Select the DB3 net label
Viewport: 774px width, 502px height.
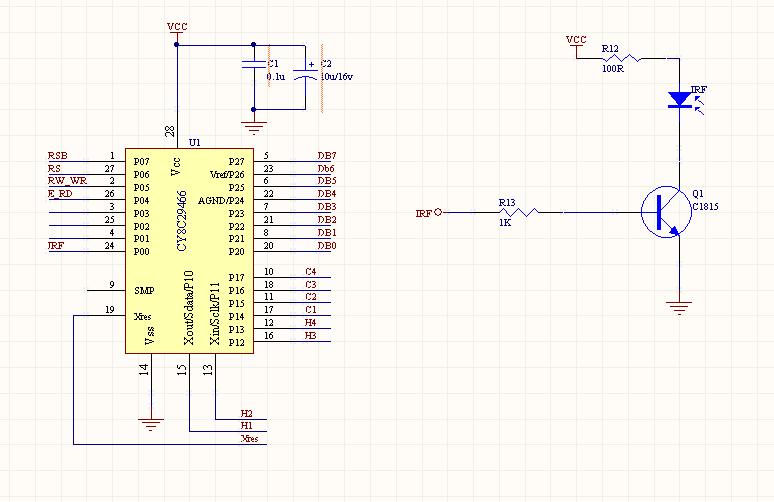coord(327,206)
